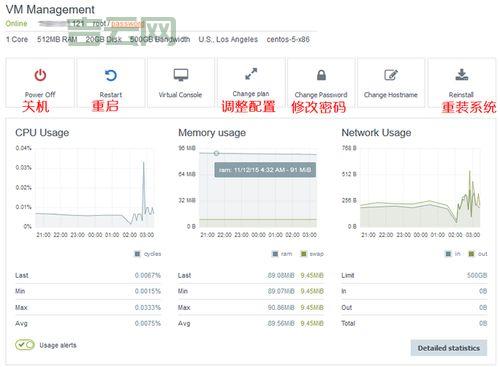Click the Reinstall label
500x367 pixels.
coord(461,95)
